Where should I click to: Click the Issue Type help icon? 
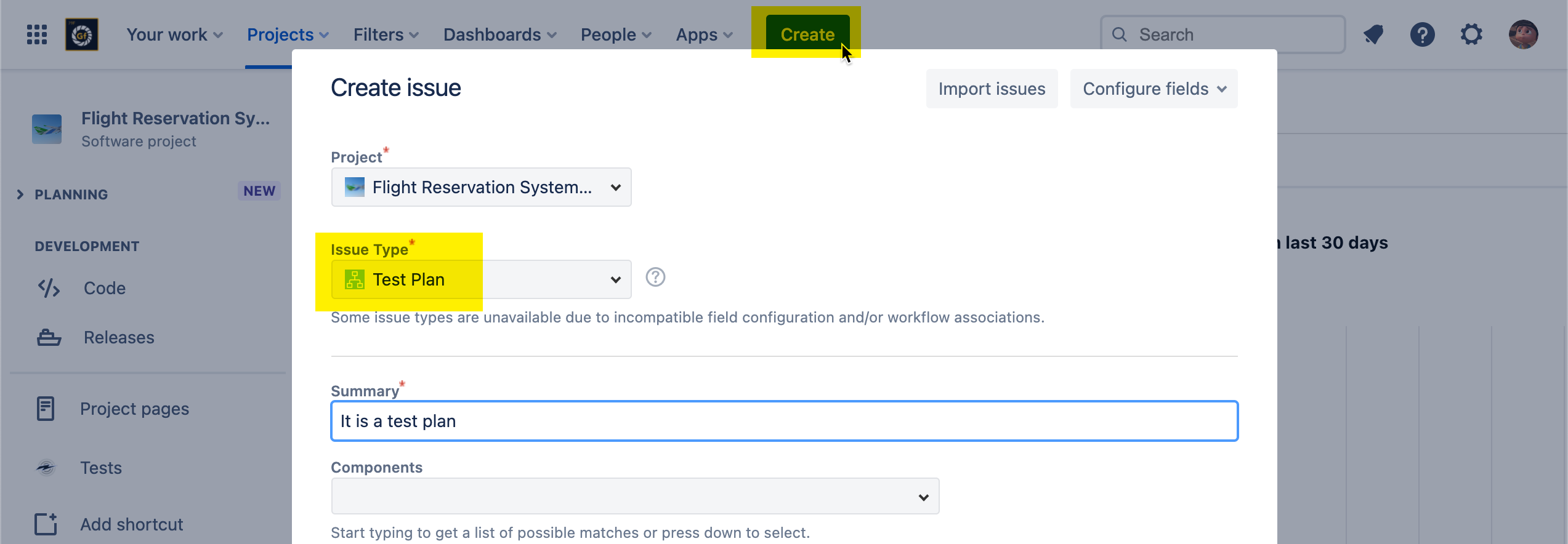pos(655,278)
